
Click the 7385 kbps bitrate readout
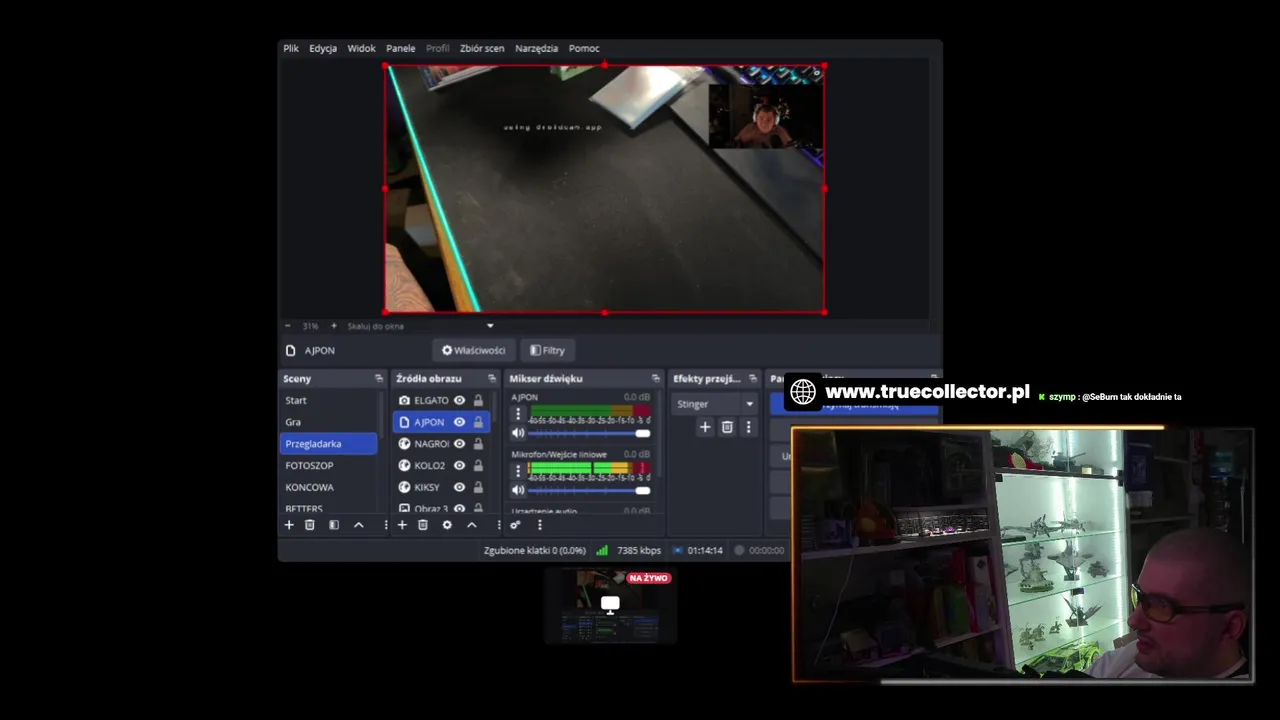click(639, 550)
